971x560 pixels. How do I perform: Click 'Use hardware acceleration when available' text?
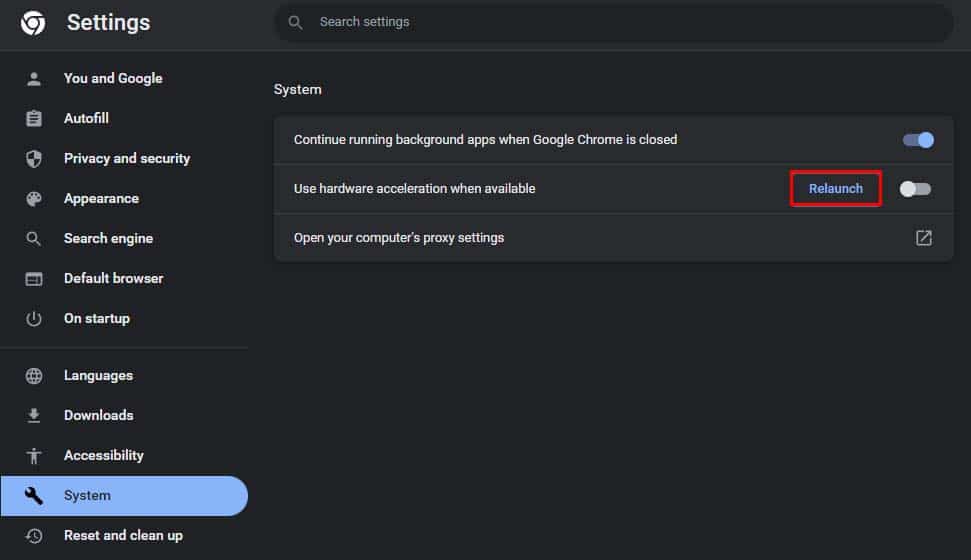coord(414,189)
